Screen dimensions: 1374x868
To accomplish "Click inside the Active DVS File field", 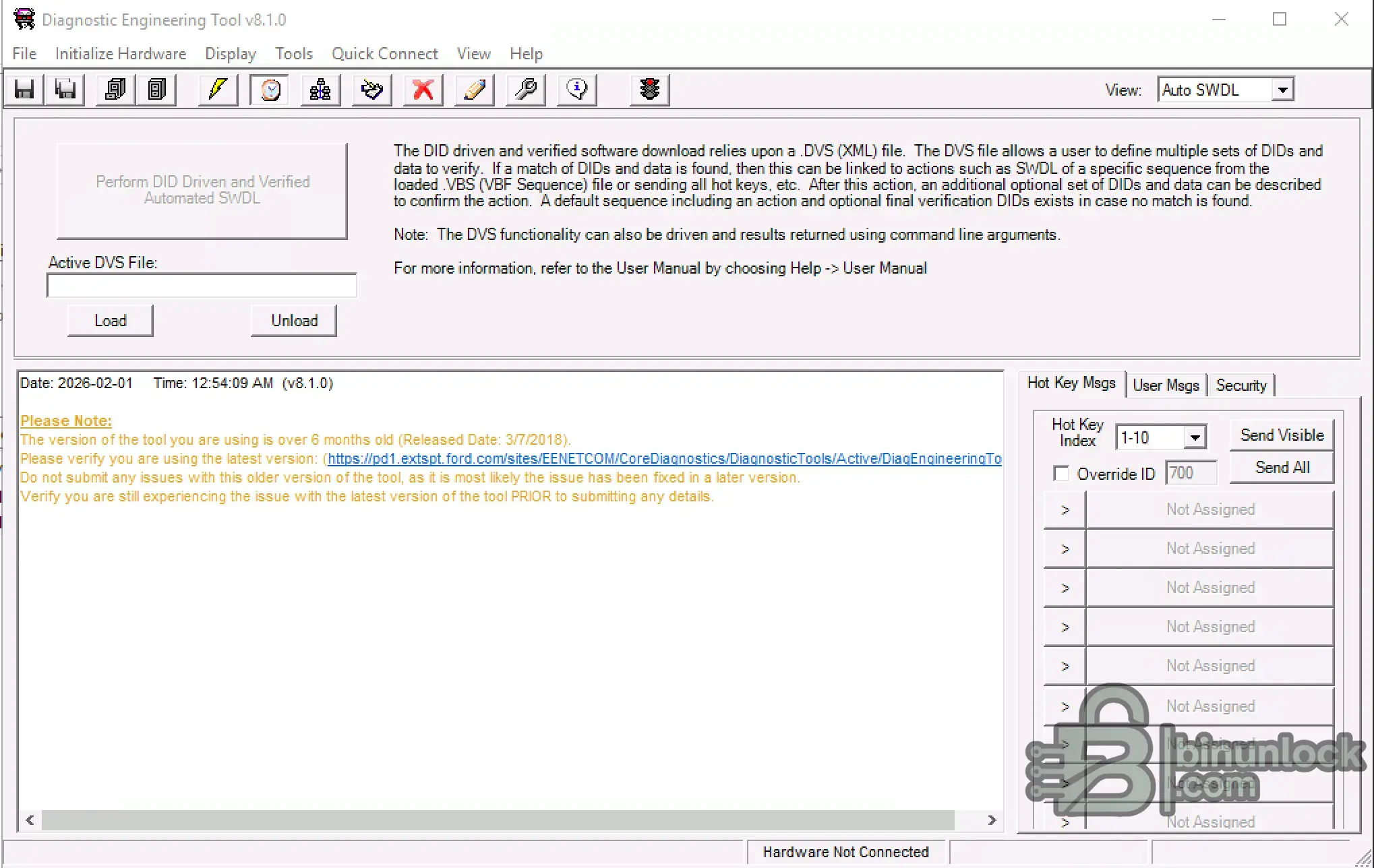I will (x=200, y=285).
